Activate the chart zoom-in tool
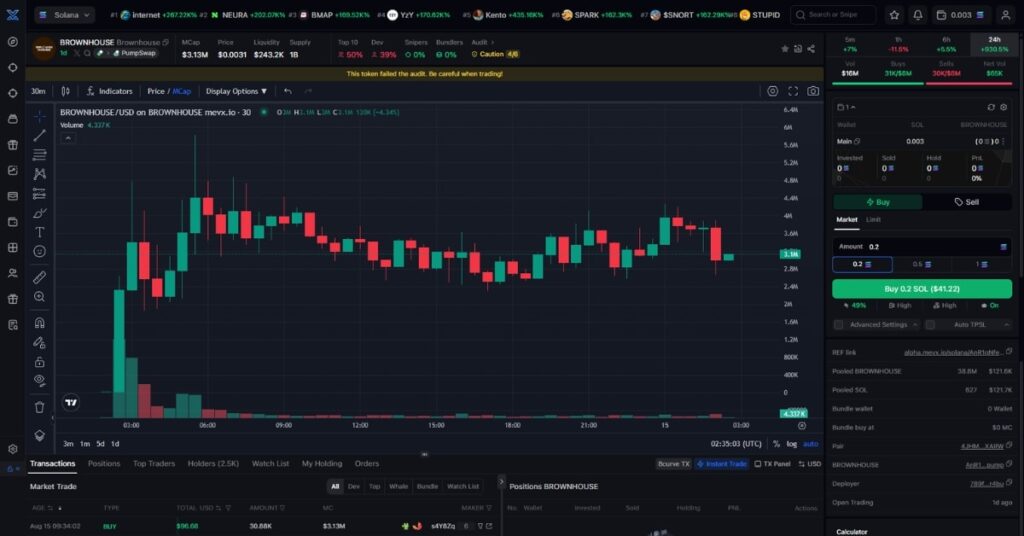 [40, 297]
